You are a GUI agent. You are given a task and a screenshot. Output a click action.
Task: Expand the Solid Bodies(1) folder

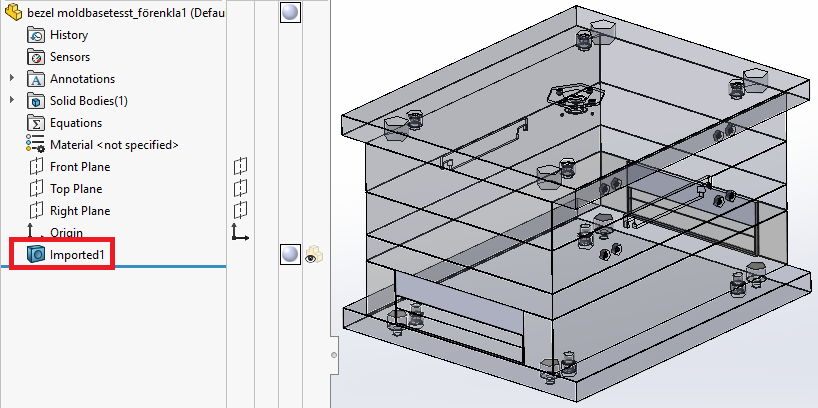tap(12, 101)
